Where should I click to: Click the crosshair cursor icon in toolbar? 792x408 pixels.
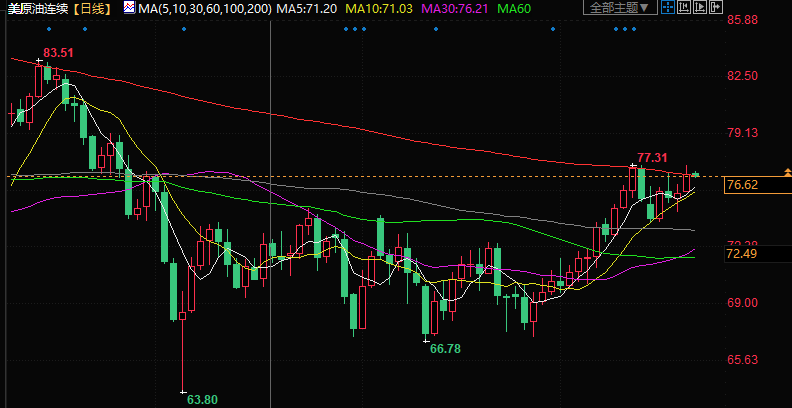[670, 8]
